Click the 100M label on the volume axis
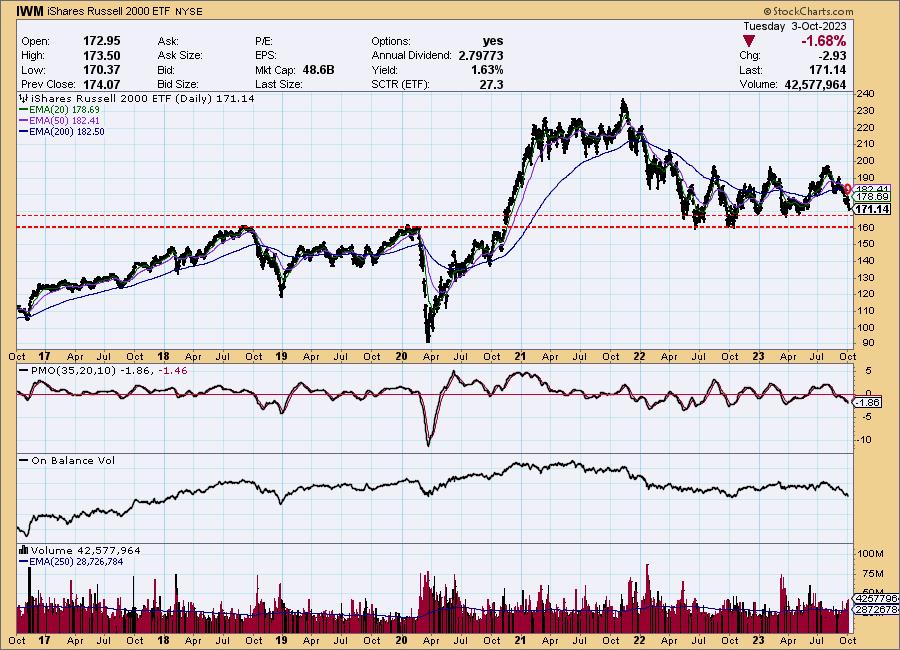The image size is (900, 650). [870, 554]
